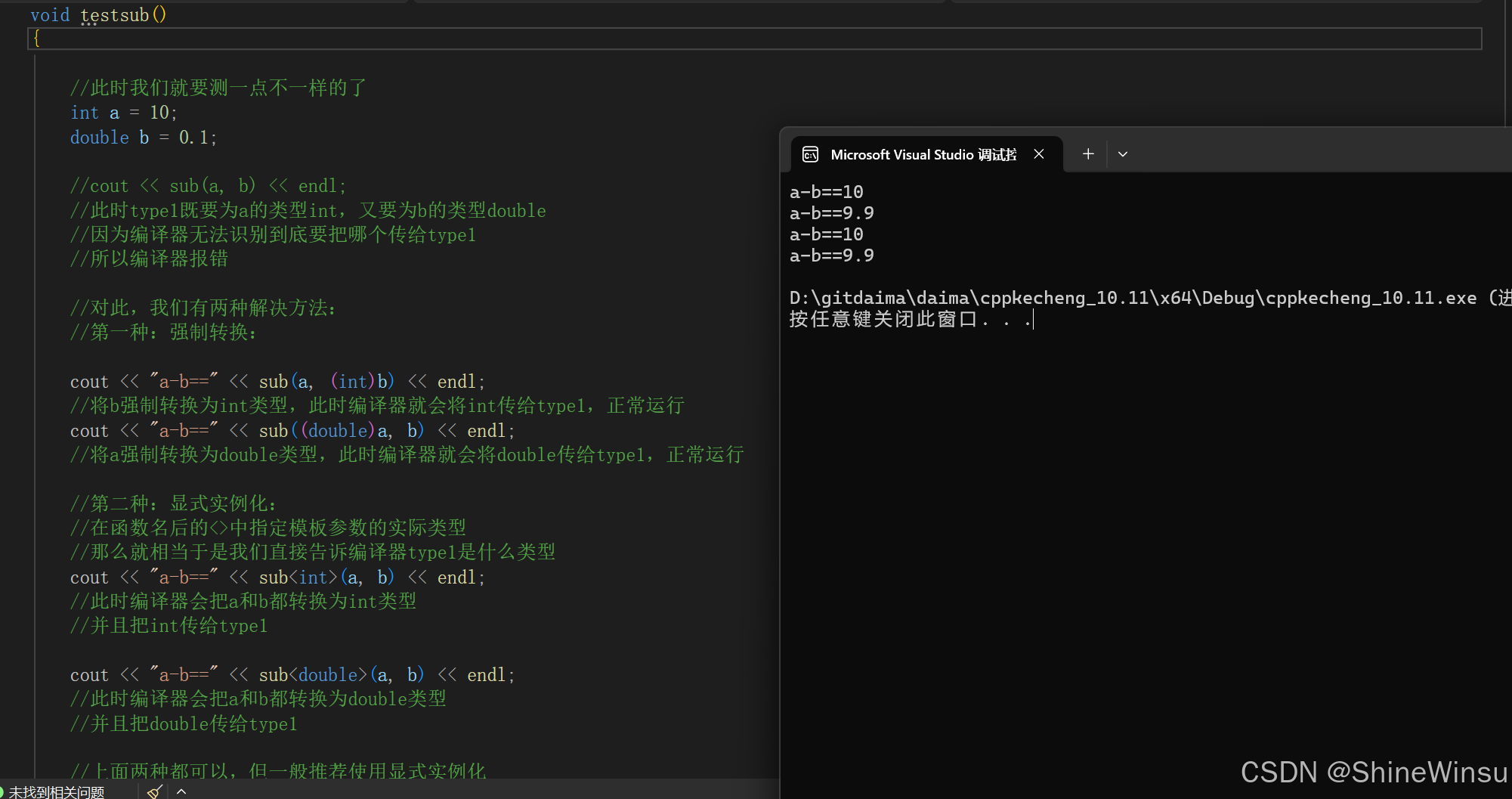Place cursor on the 'int a = 10' line
The image size is (1512, 799).
click(123, 113)
